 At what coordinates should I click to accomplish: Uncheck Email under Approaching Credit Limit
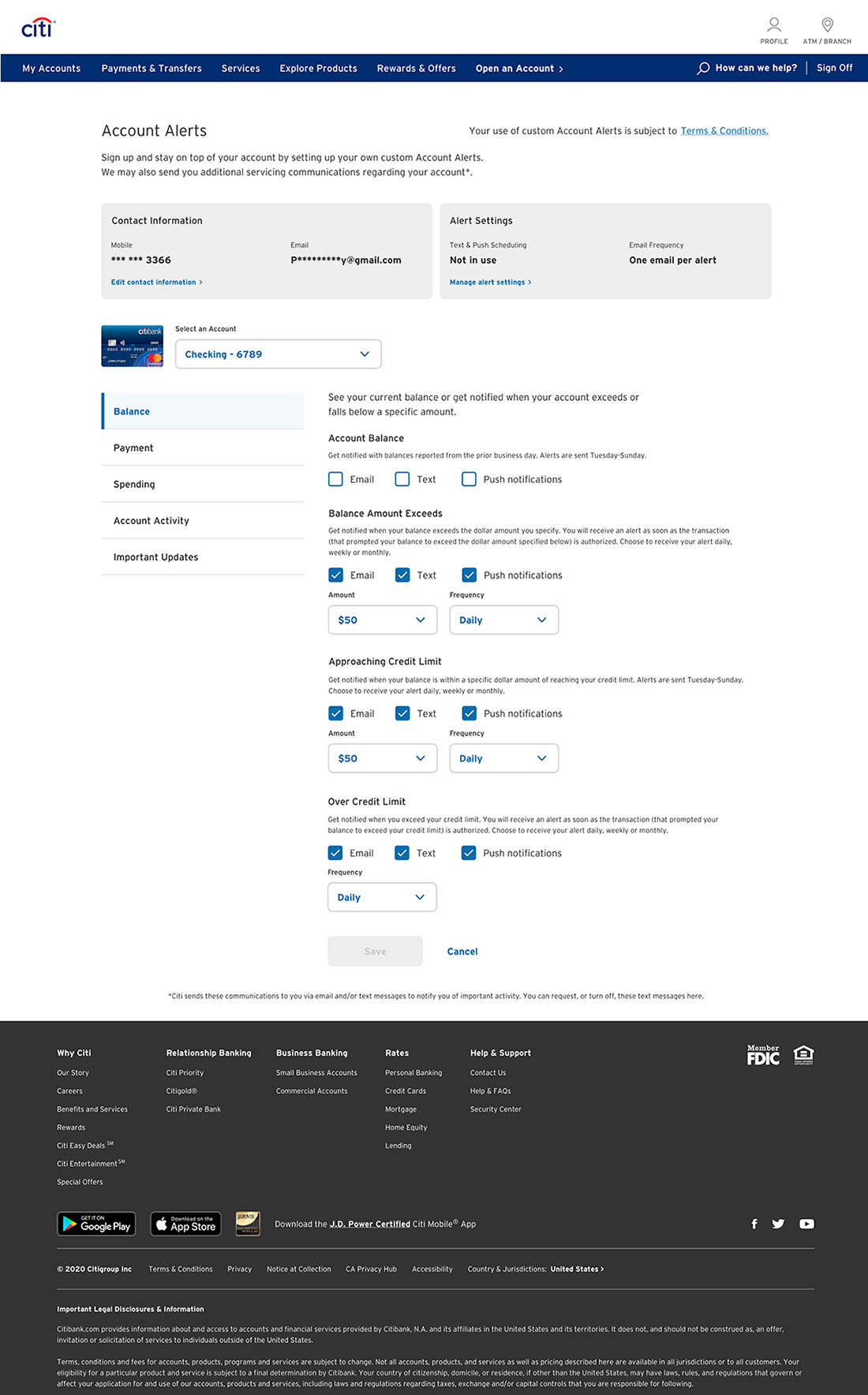(x=336, y=713)
